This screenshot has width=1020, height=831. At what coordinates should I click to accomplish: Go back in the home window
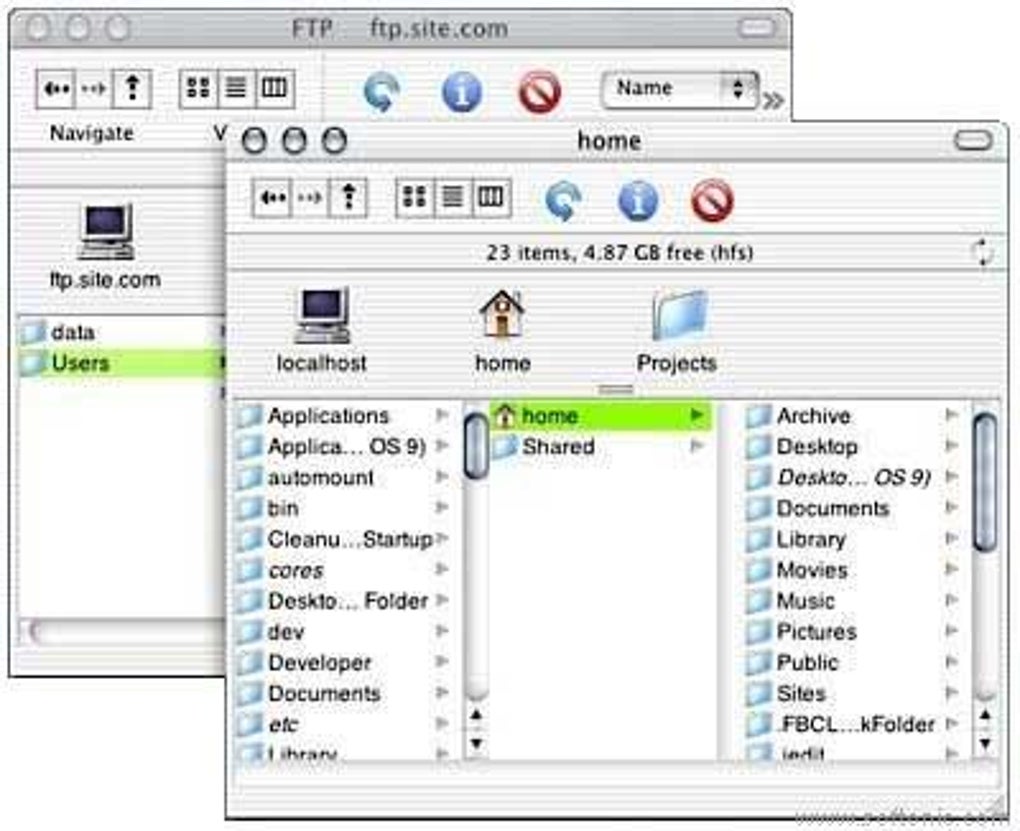pyautogui.click(x=272, y=198)
